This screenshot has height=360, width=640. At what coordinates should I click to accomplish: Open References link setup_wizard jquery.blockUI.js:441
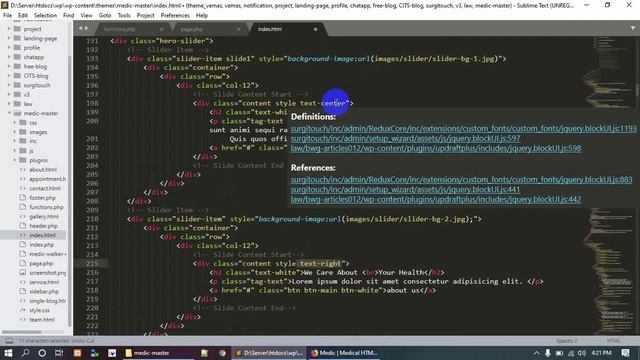point(405,189)
